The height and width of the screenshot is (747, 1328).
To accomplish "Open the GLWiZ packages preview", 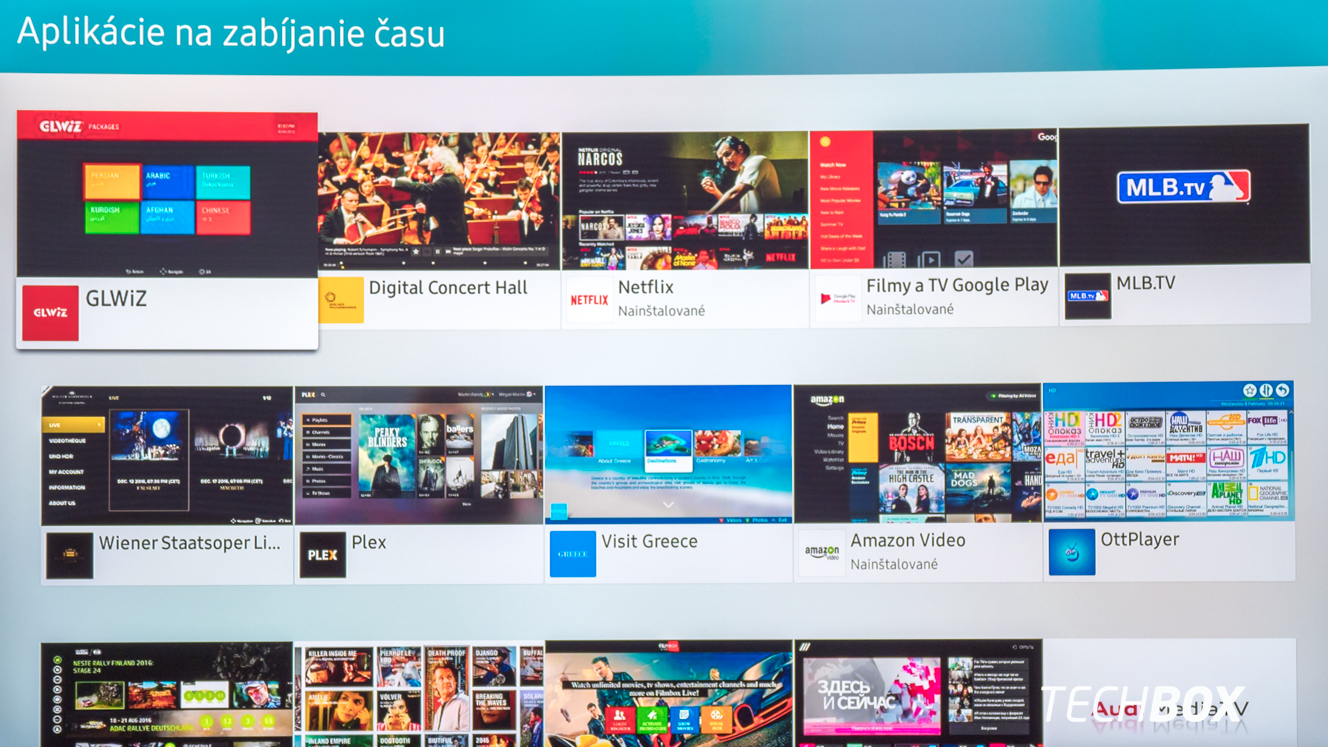I will click(167, 194).
